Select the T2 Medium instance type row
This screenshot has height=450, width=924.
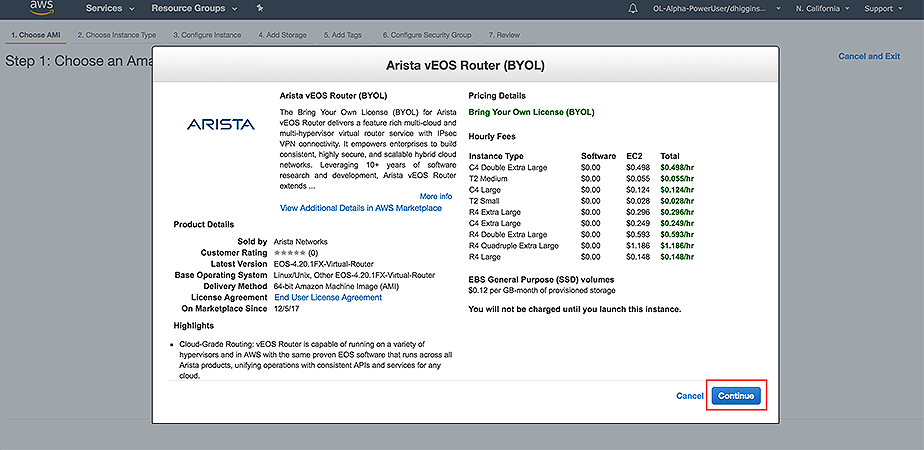click(x=582, y=178)
